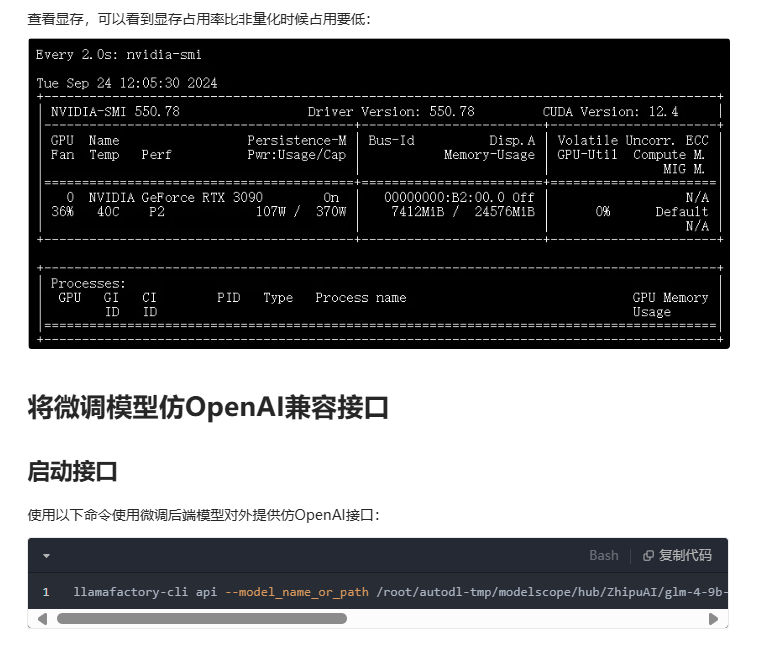Click the 复制代码 button text

685,556
